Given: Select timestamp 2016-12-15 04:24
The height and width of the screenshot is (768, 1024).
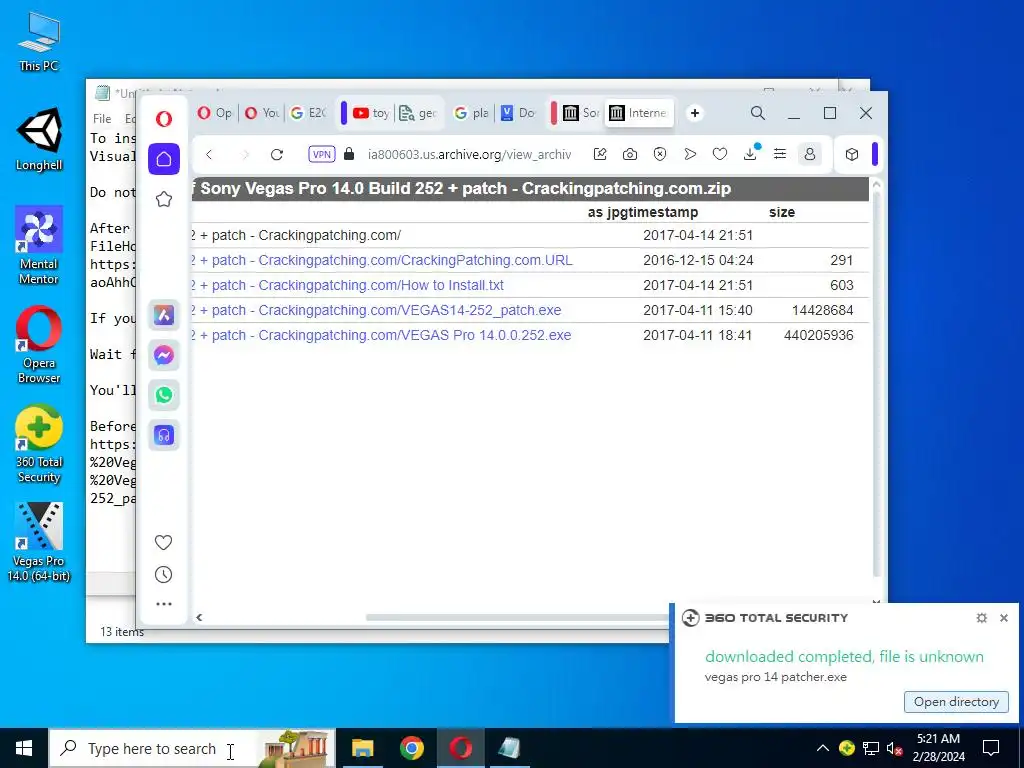Looking at the screenshot, I should tap(698, 261).
